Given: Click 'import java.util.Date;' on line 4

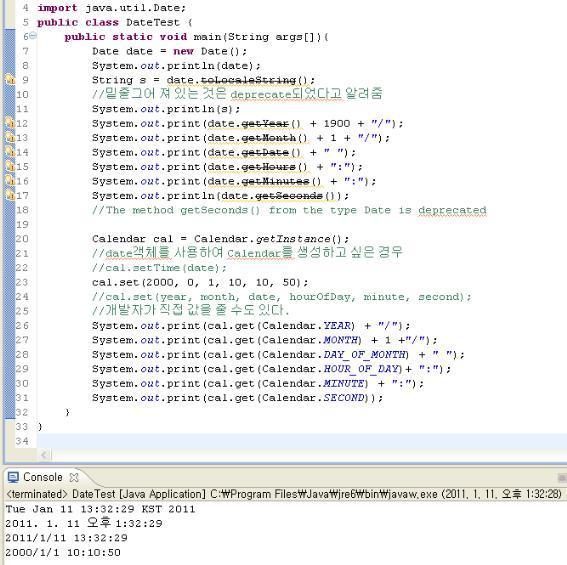Looking at the screenshot, I should (112, 8).
